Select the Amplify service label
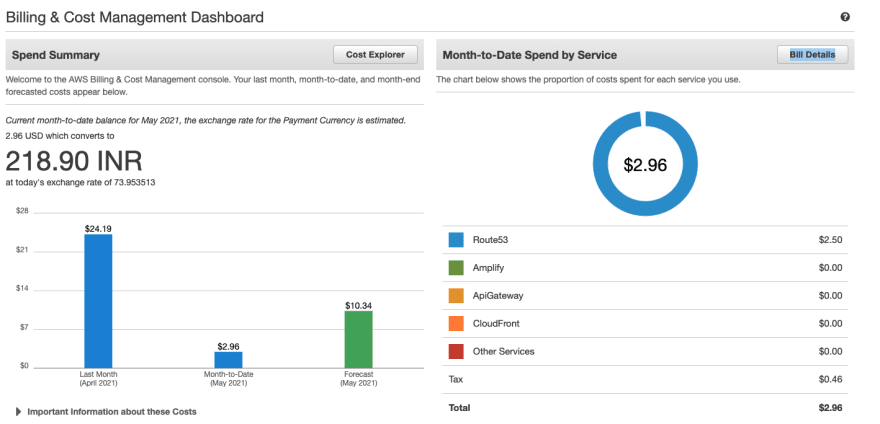The image size is (880, 424). point(488,268)
